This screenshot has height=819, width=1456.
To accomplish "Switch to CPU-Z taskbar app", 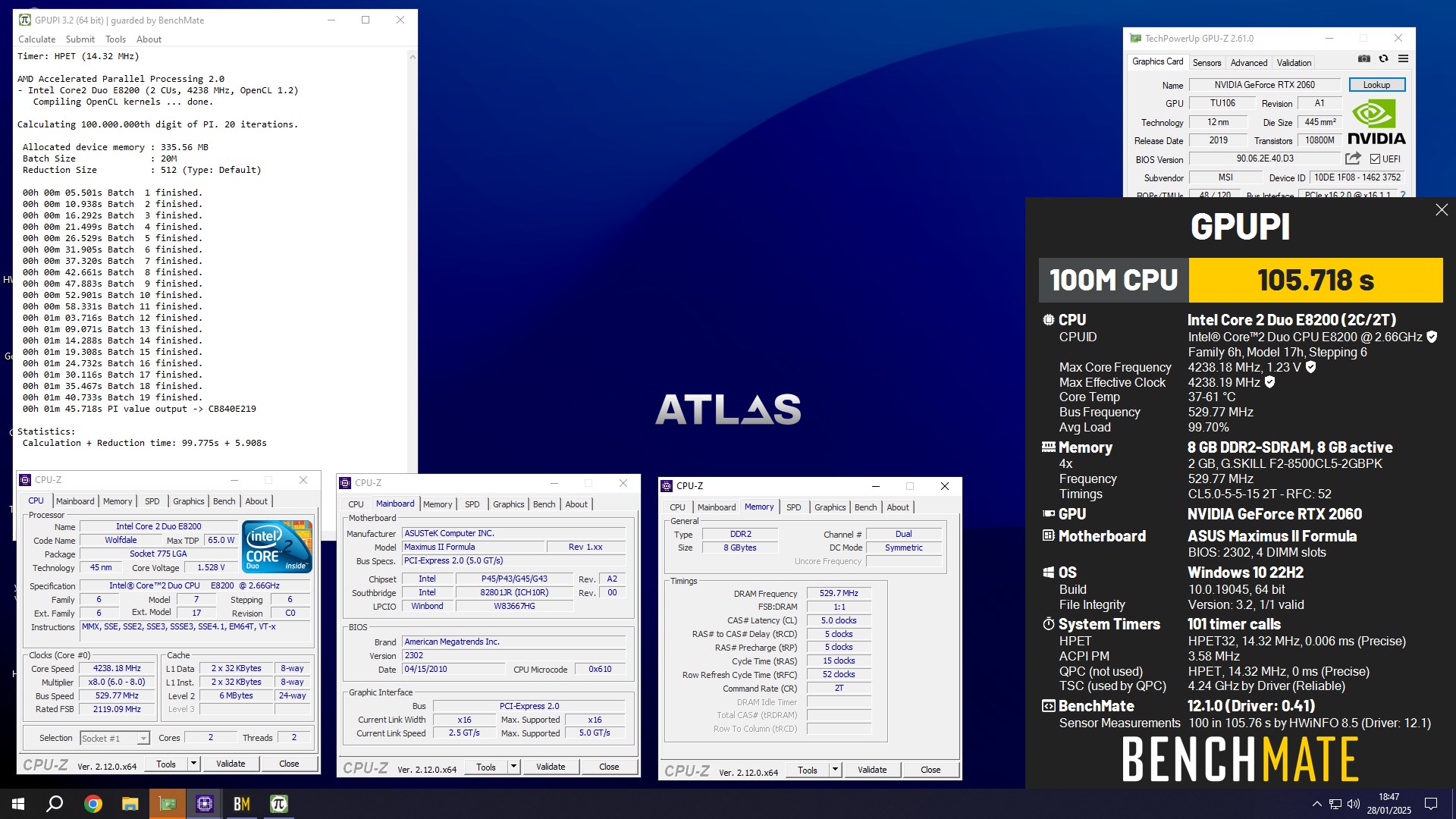I will [205, 804].
